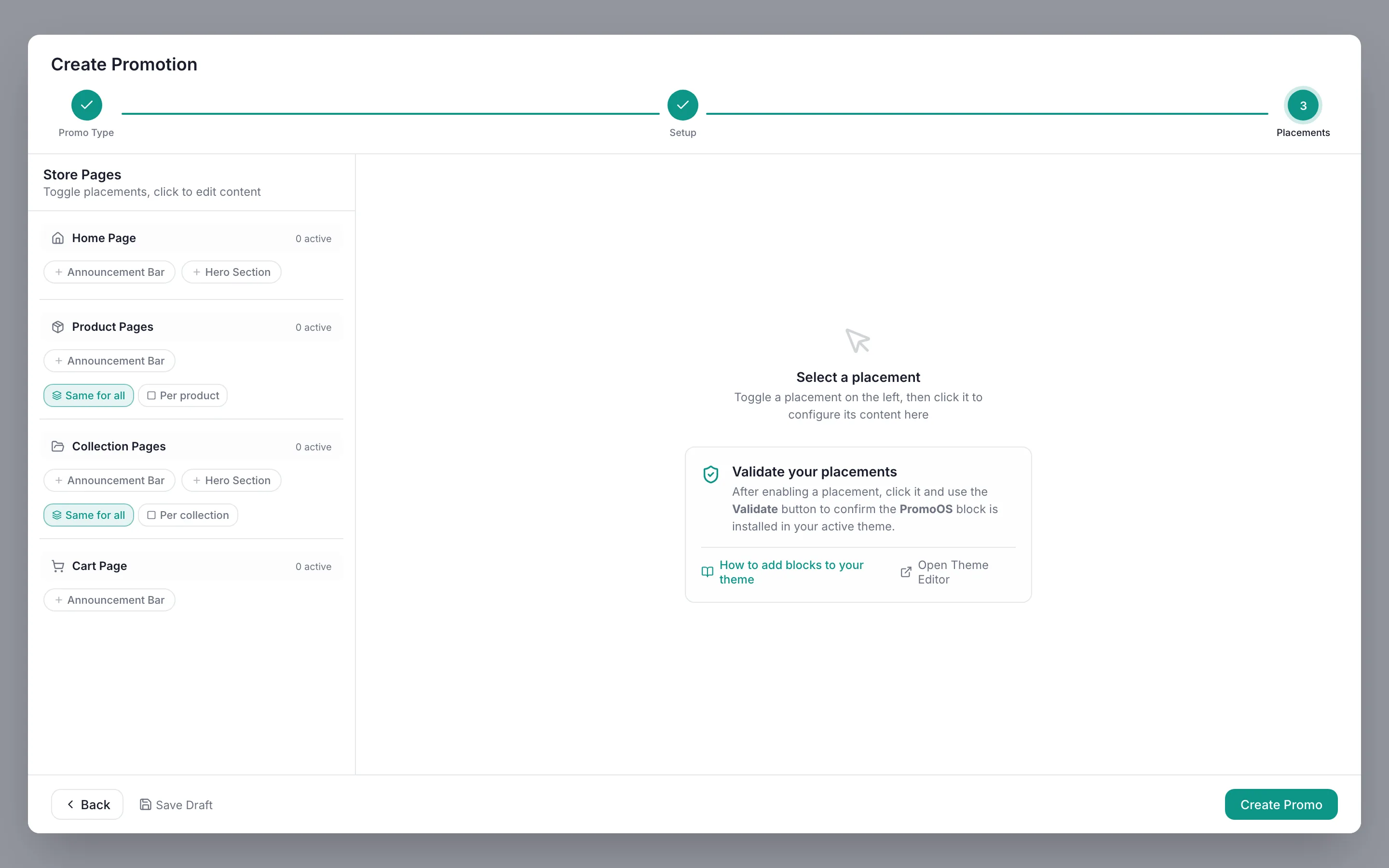Click the Select a placement heading
The image size is (1389, 868).
(x=858, y=377)
